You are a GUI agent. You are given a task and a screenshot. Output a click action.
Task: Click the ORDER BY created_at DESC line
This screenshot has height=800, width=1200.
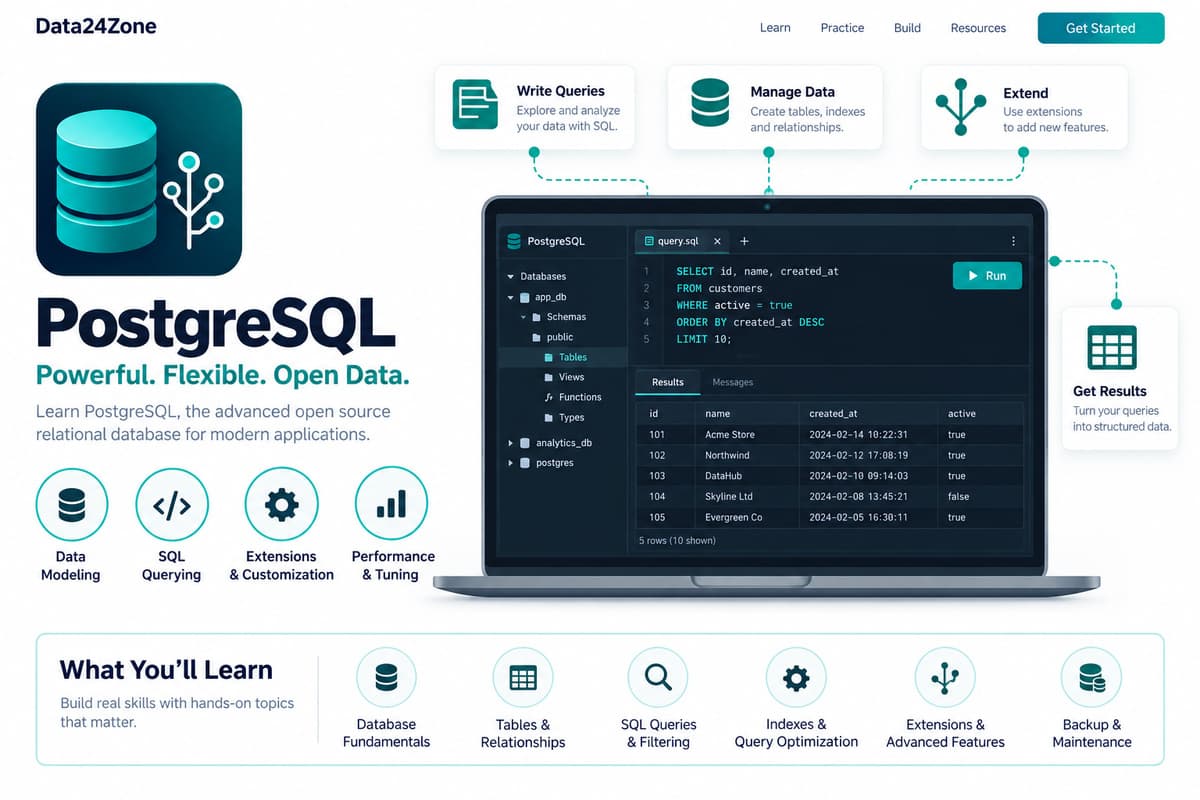[x=750, y=322]
